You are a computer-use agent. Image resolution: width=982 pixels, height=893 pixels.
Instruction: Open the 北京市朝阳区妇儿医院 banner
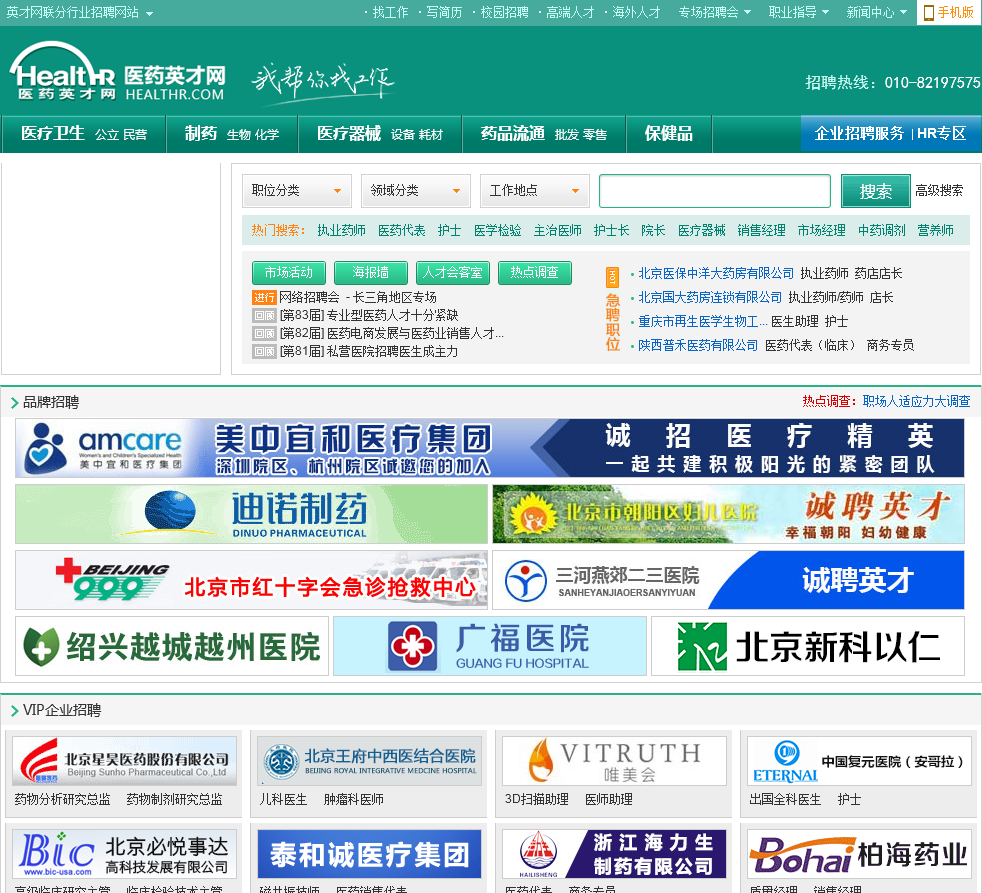(728, 514)
